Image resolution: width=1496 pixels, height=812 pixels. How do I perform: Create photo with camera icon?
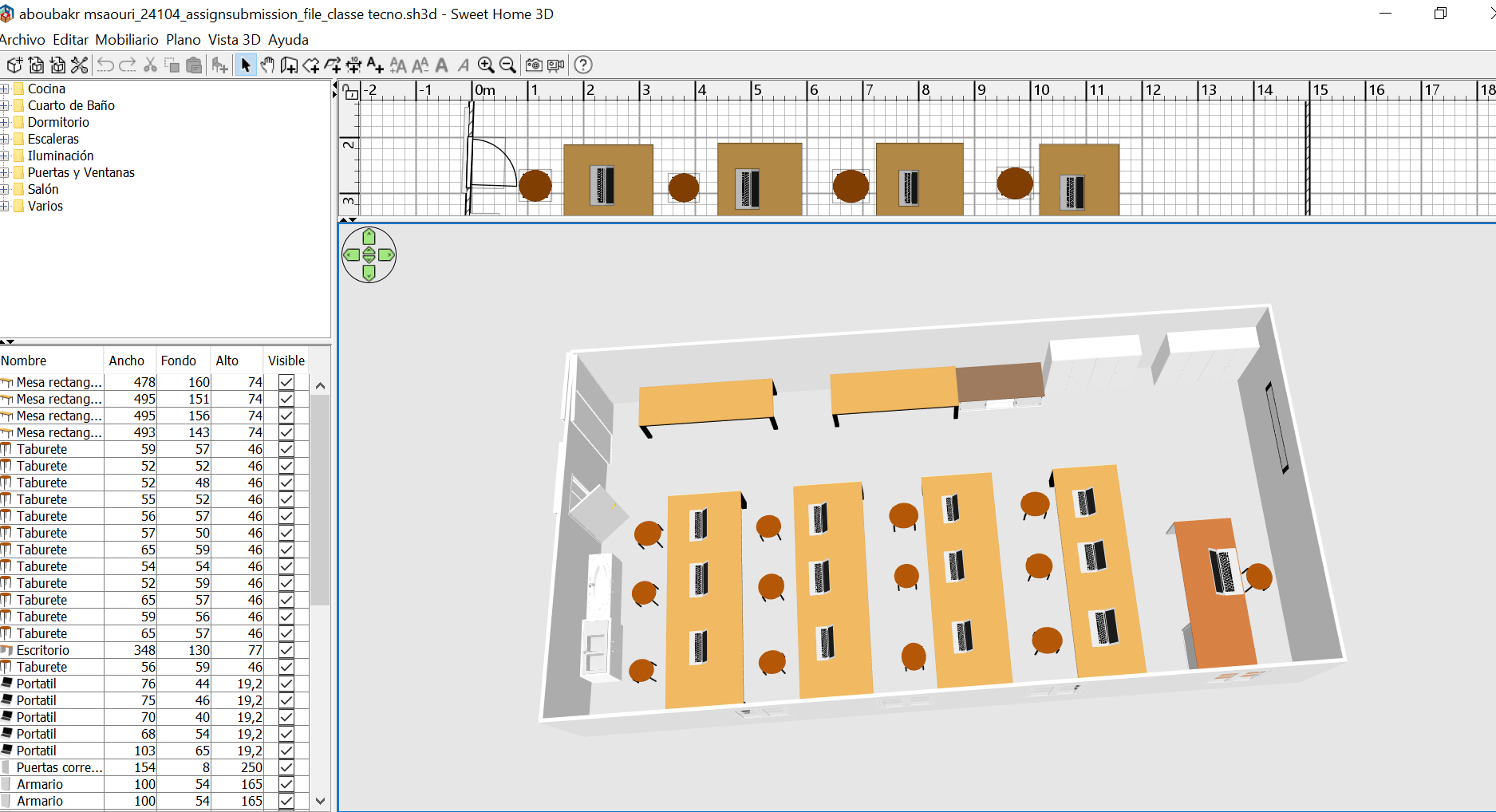pos(534,65)
